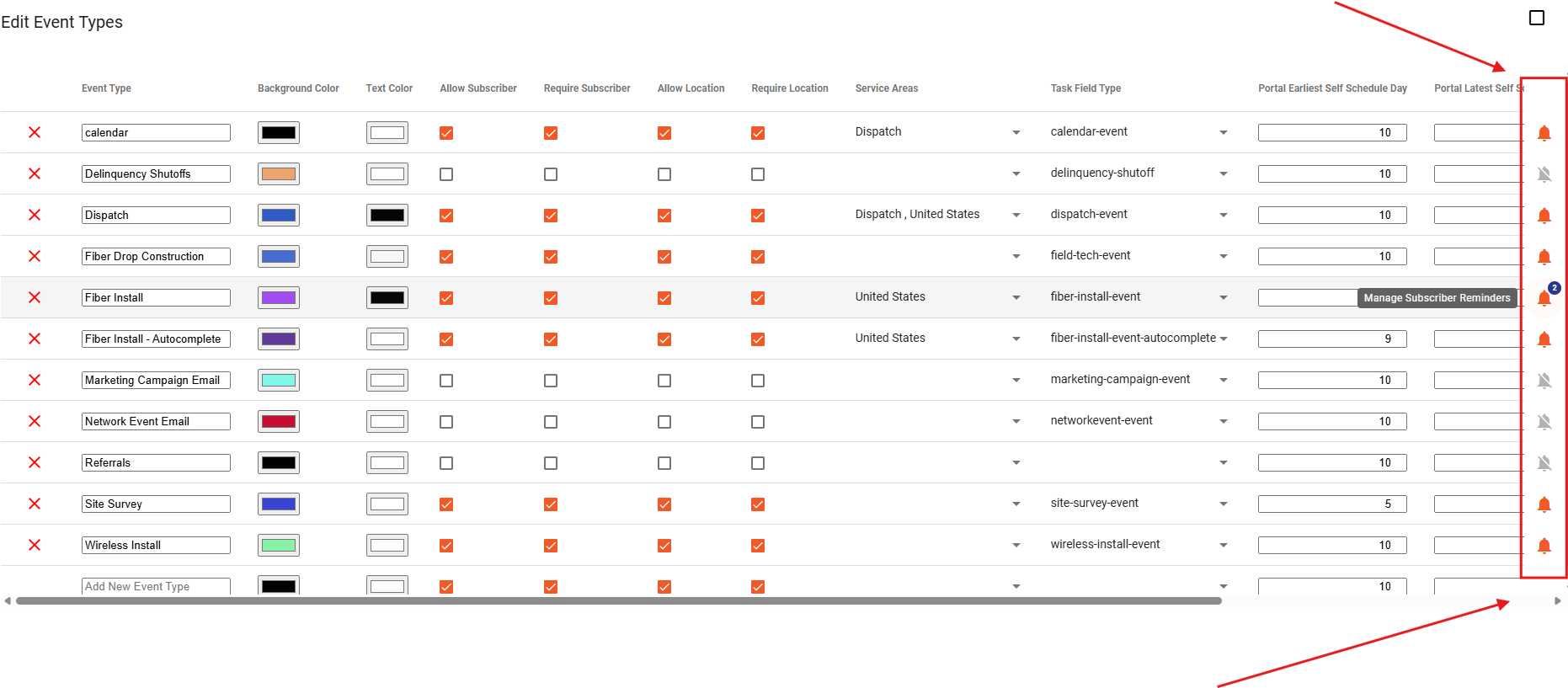Click the Add New Event Type field

156,586
